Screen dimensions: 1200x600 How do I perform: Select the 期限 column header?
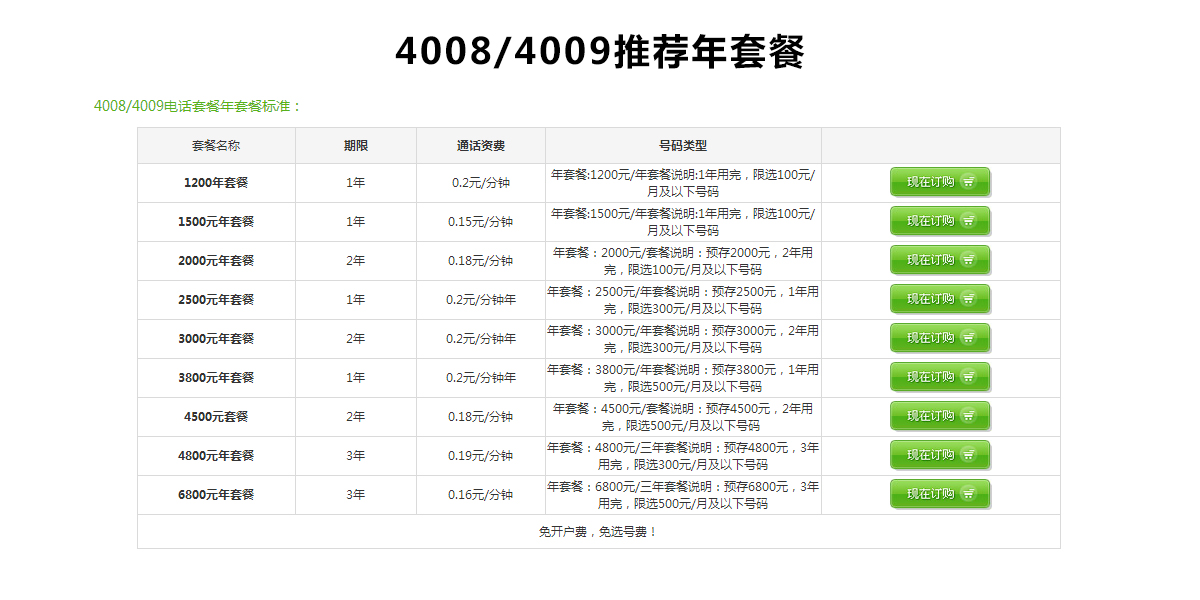point(356,146)
